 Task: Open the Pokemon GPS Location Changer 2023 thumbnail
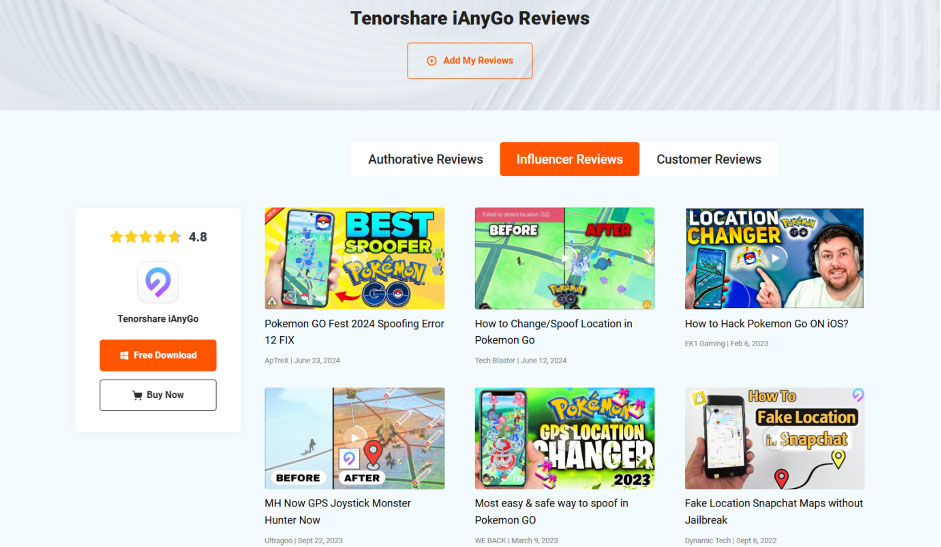tap(565, 438)
